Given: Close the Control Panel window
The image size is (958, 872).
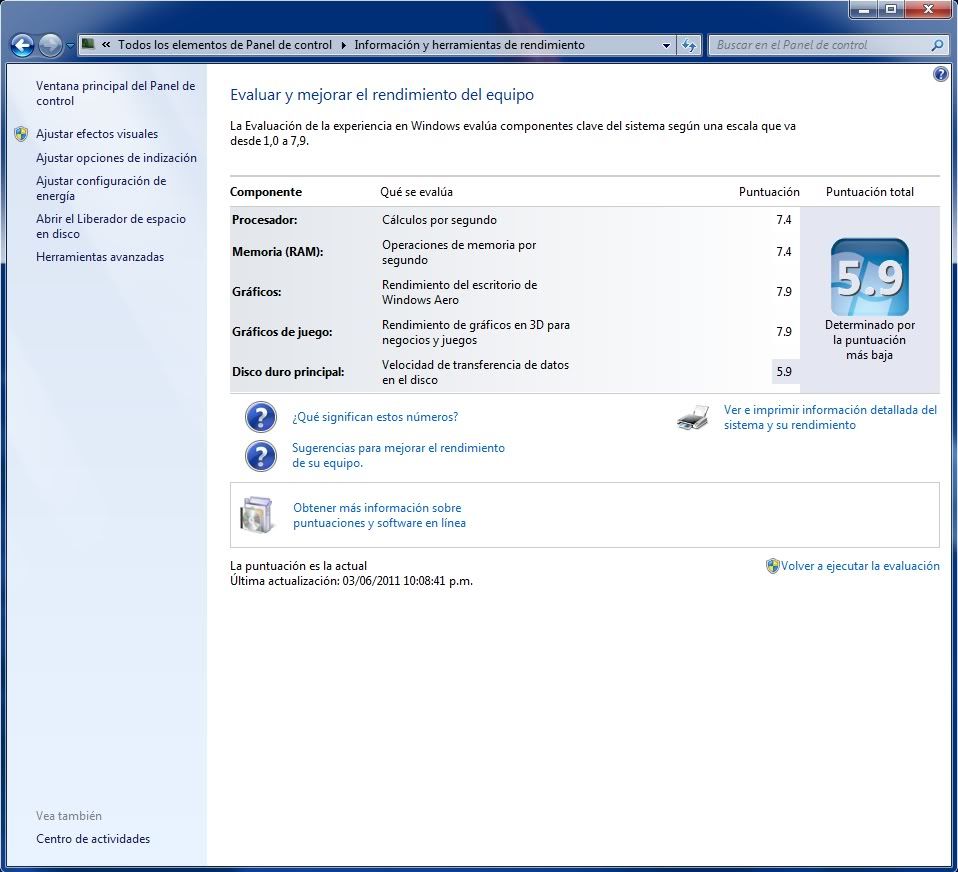Looking at the screenshot, I should tap(929, 10).
